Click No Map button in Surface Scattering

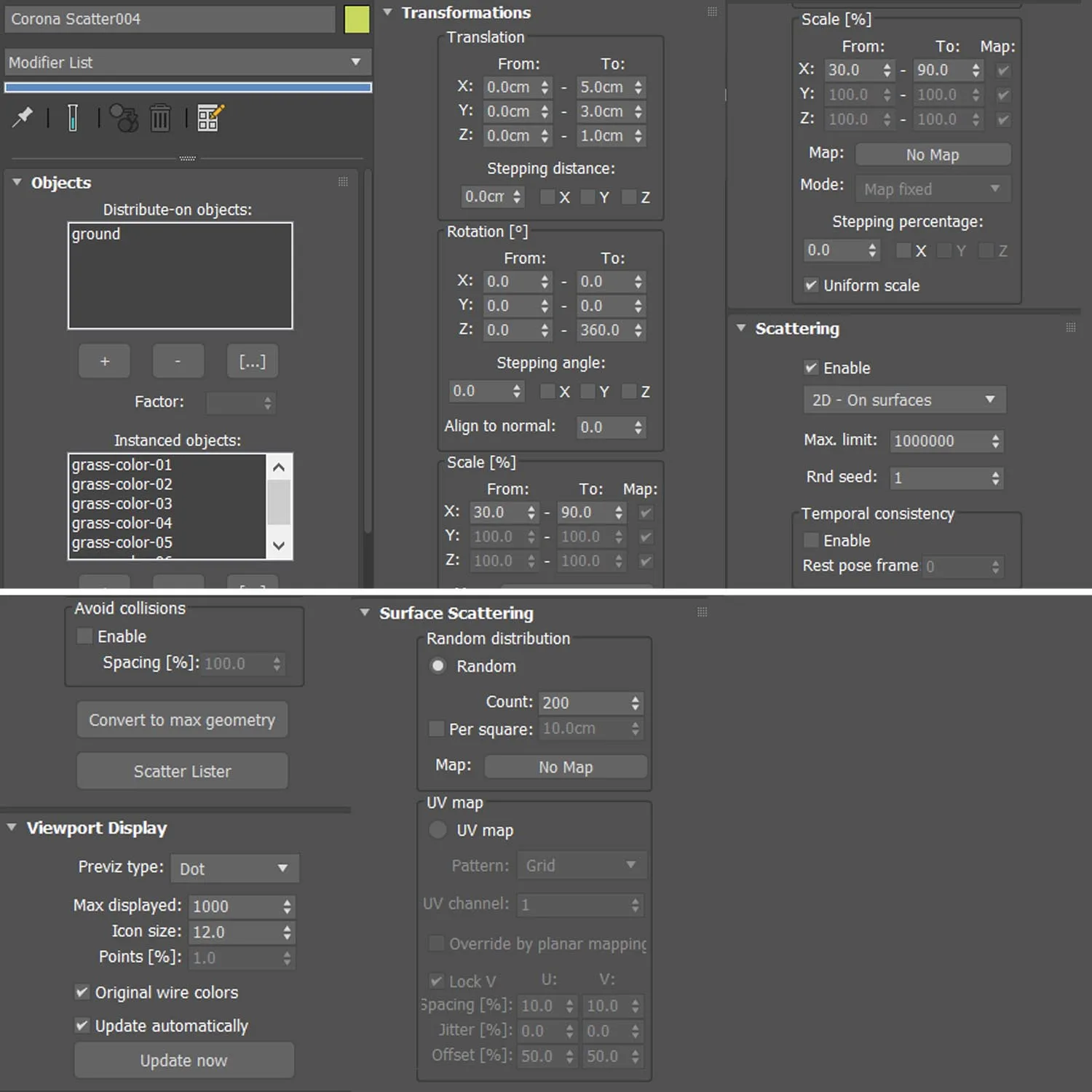[566, 767]
